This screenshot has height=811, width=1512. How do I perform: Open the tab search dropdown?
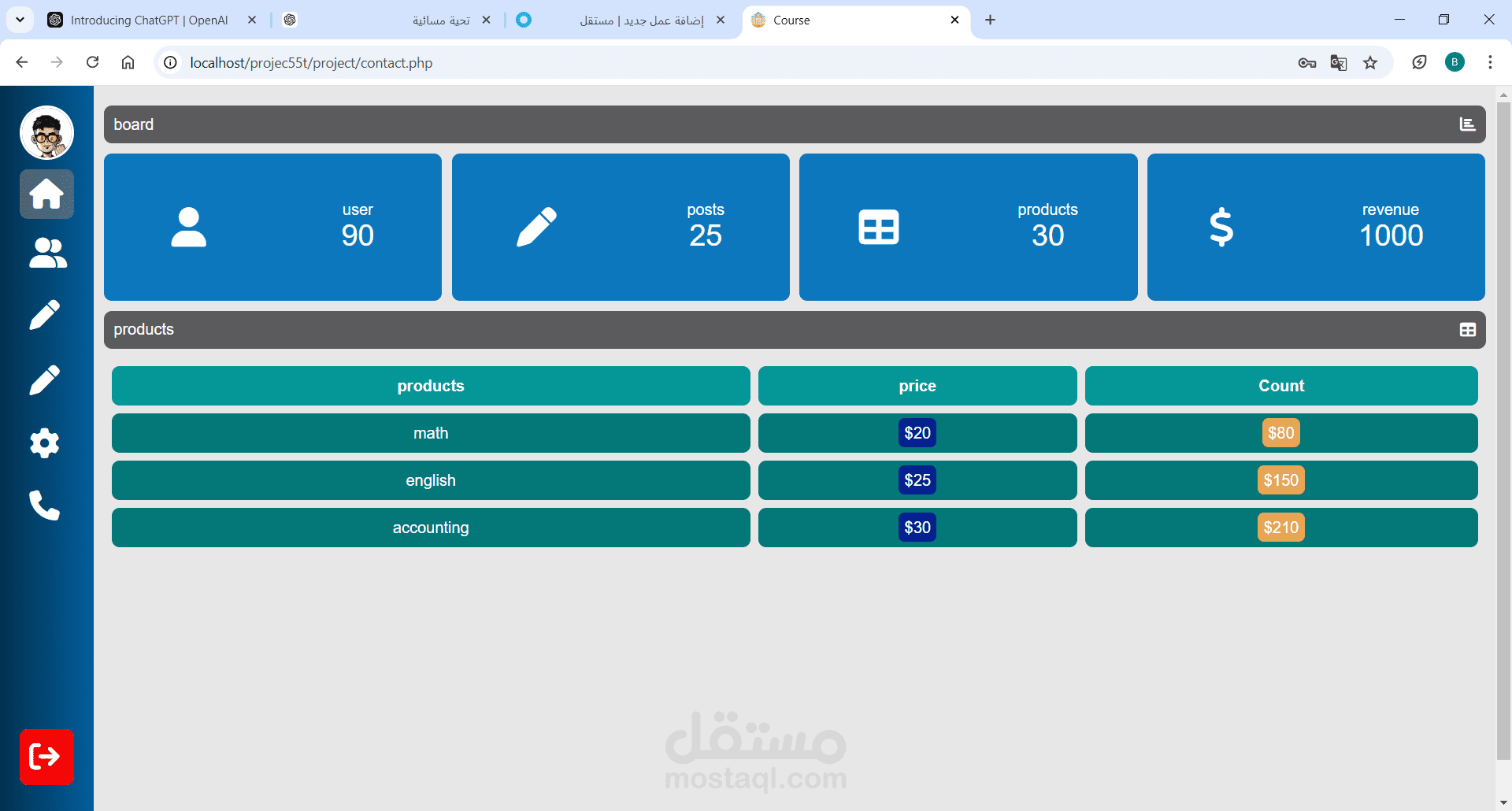coord(20,20)
